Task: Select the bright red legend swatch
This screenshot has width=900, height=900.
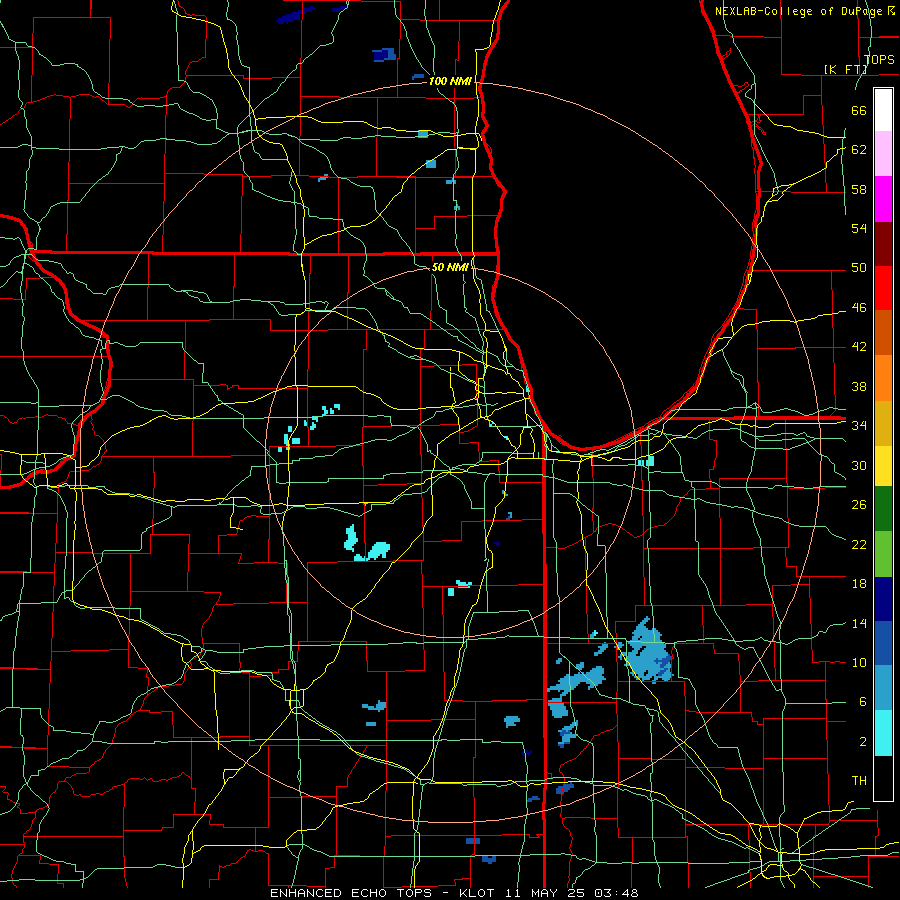Action: (x=883, y=288)
